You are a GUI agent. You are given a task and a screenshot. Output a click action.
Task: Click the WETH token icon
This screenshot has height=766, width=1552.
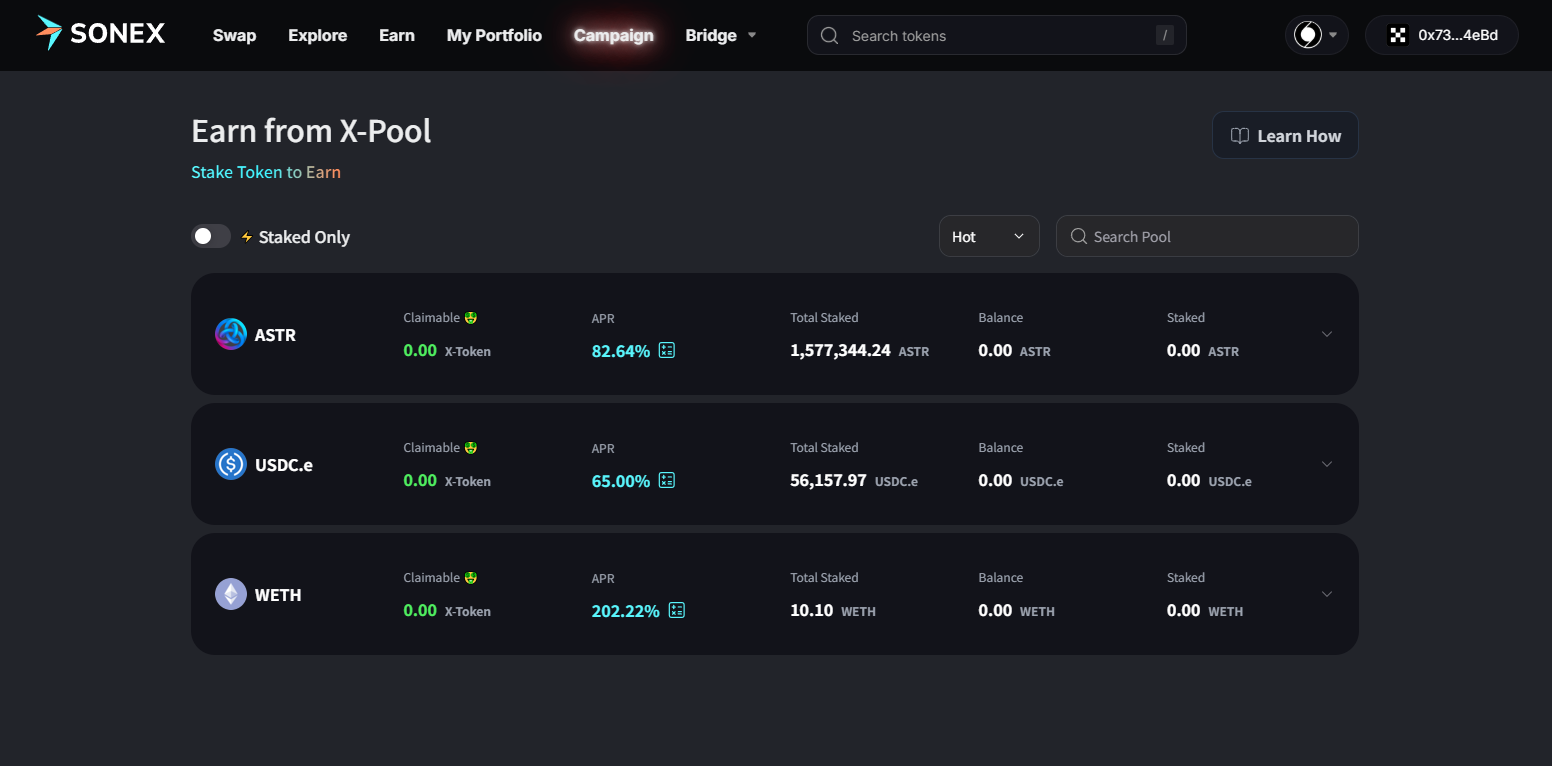point(231,594)
